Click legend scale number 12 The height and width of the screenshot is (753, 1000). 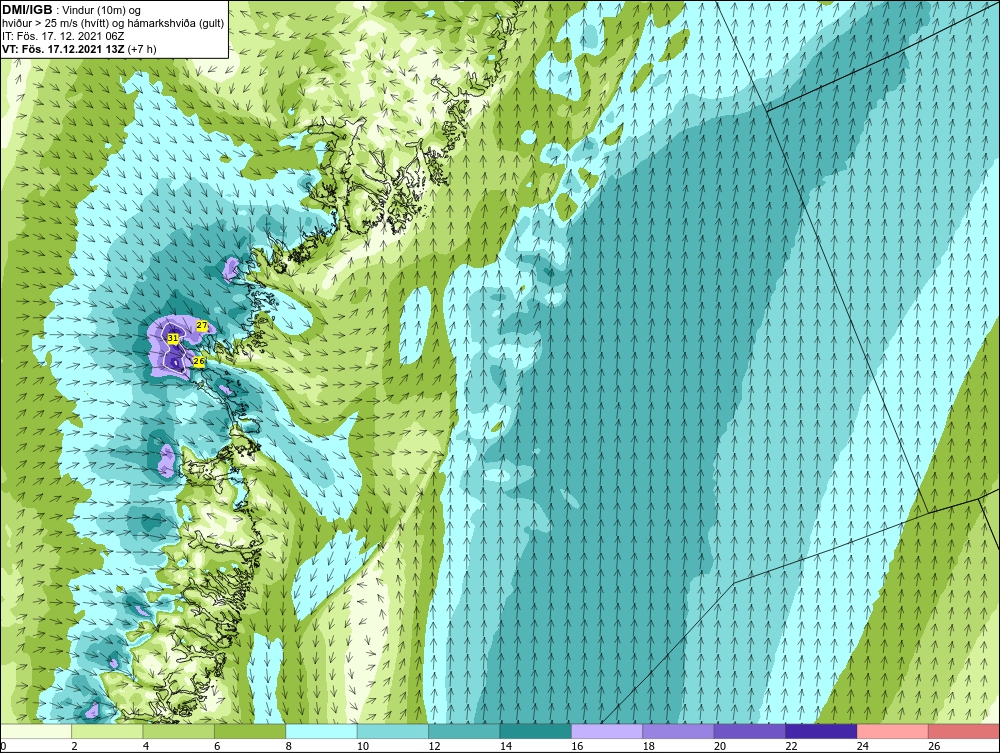point(434,746)
